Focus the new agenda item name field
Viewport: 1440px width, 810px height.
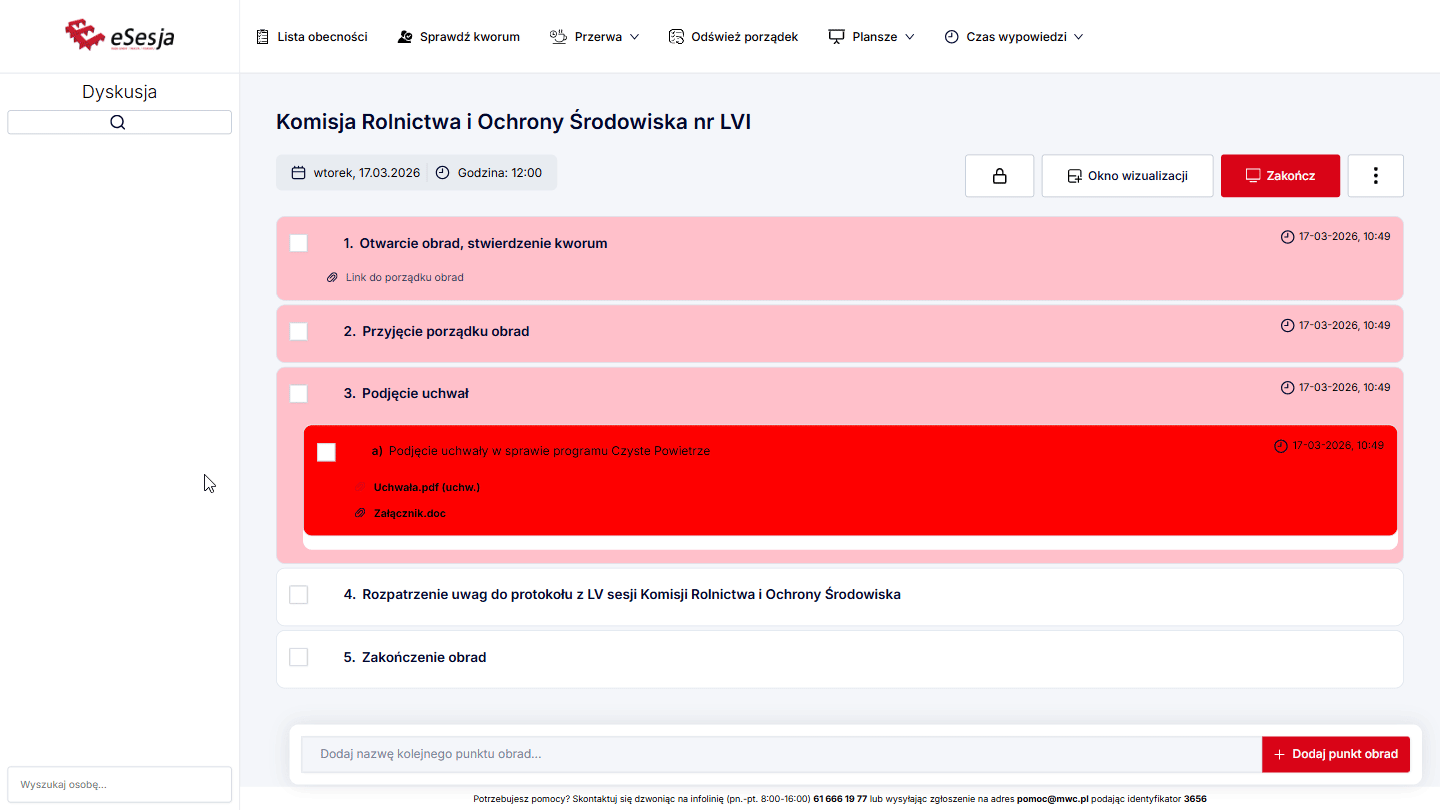click(780, 754)
